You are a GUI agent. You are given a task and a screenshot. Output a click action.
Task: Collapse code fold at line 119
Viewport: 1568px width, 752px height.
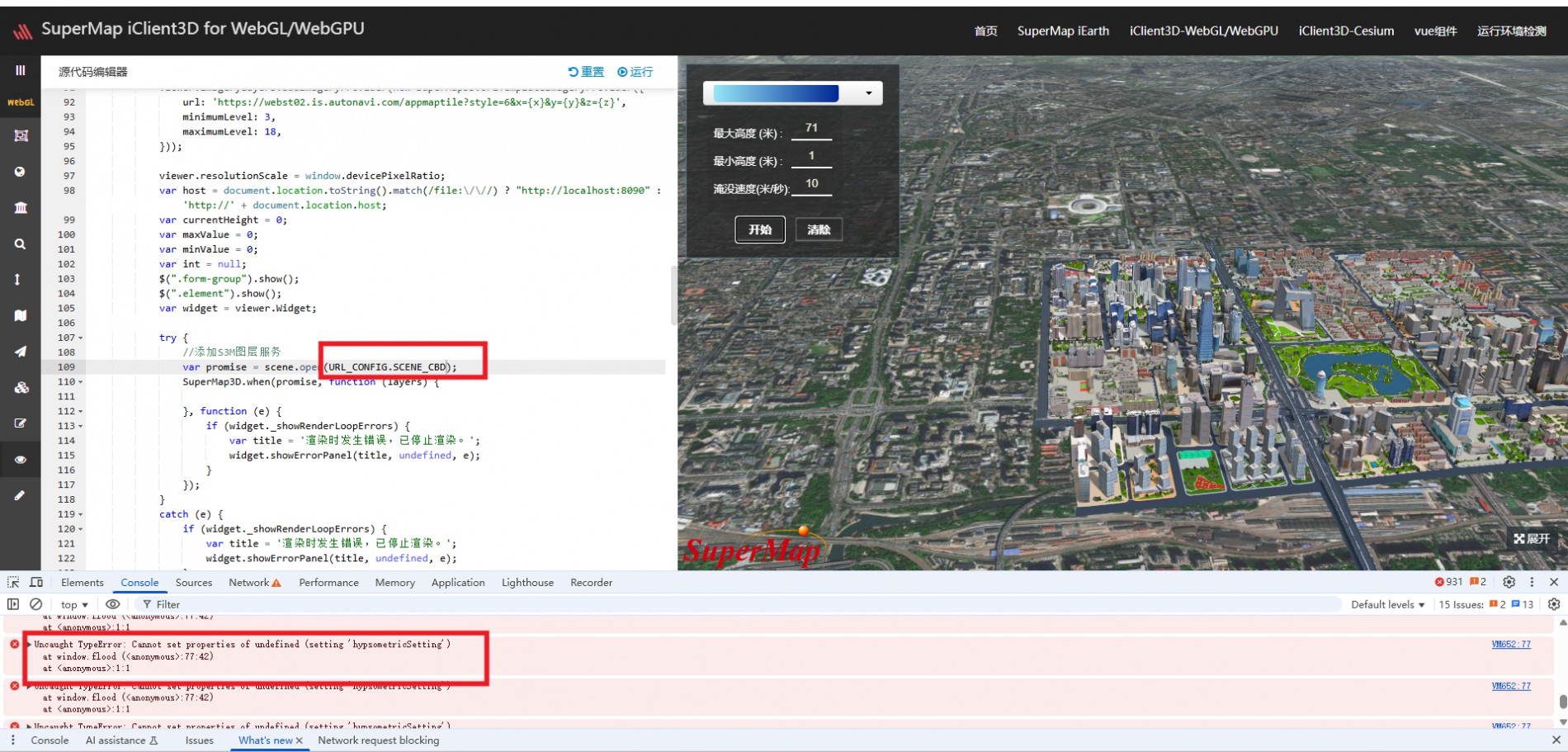(81, 514)
